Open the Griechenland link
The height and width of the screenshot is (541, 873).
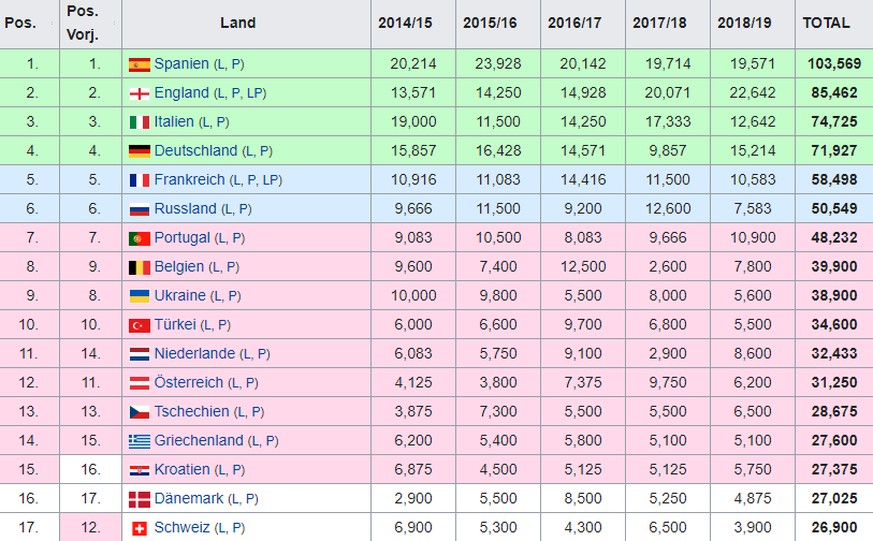click(x=198, y=441)
